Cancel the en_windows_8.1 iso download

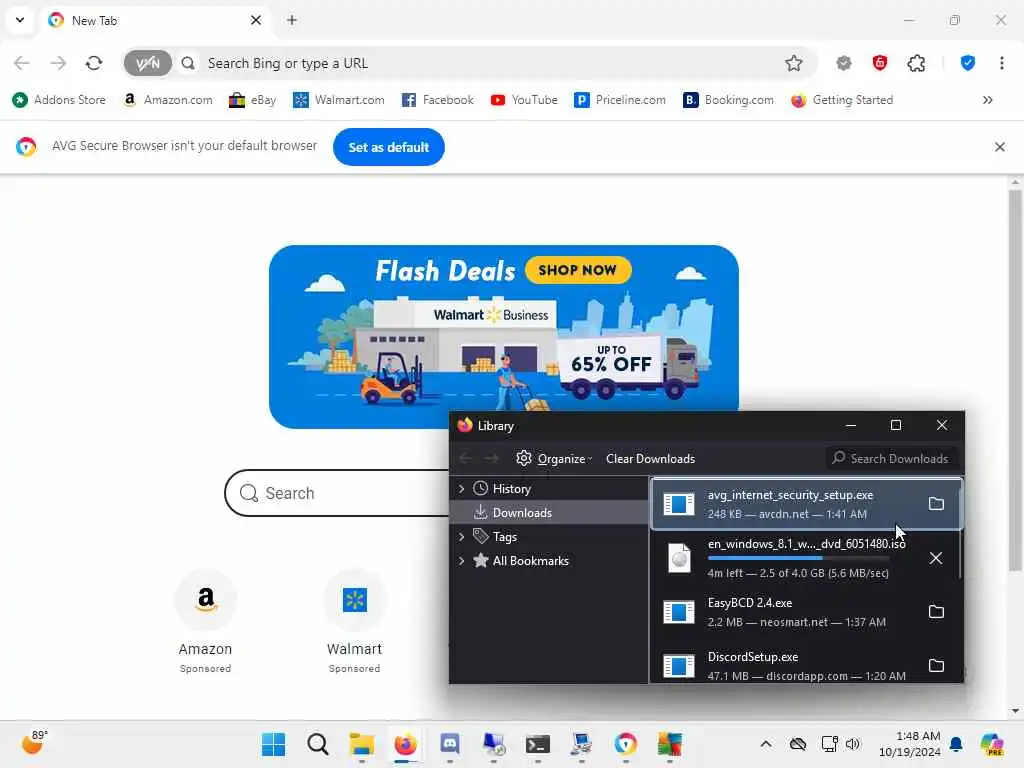tap(936, 558)
